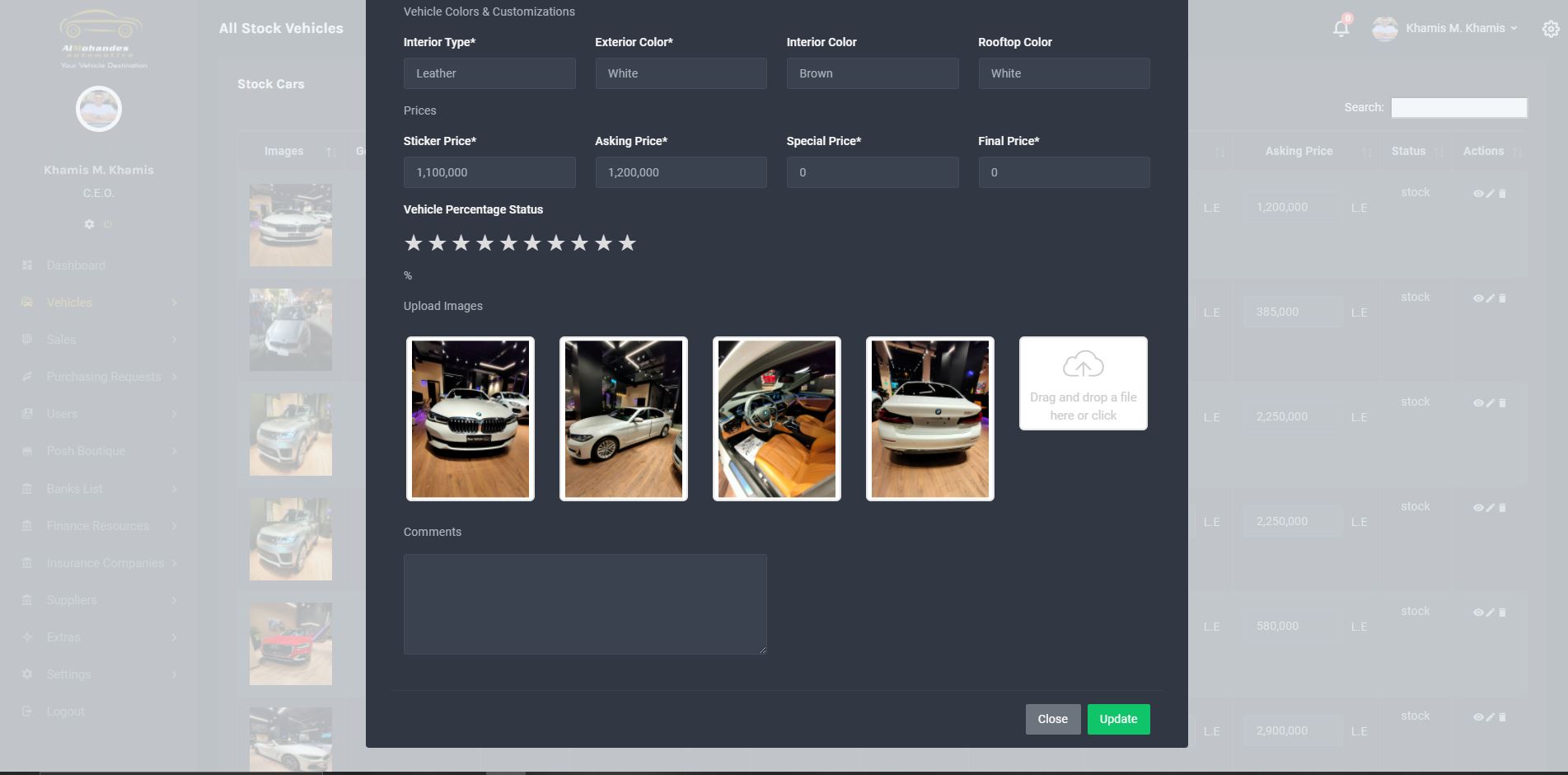Click the Update button
1568x775 pixels.
[1118, 719]
